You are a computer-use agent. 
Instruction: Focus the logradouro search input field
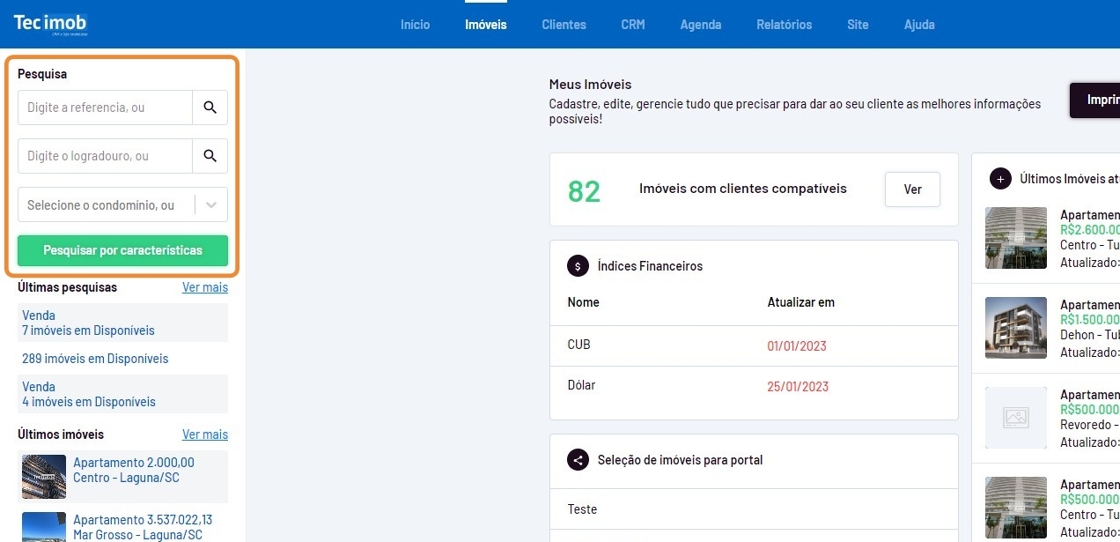(105, 156)
